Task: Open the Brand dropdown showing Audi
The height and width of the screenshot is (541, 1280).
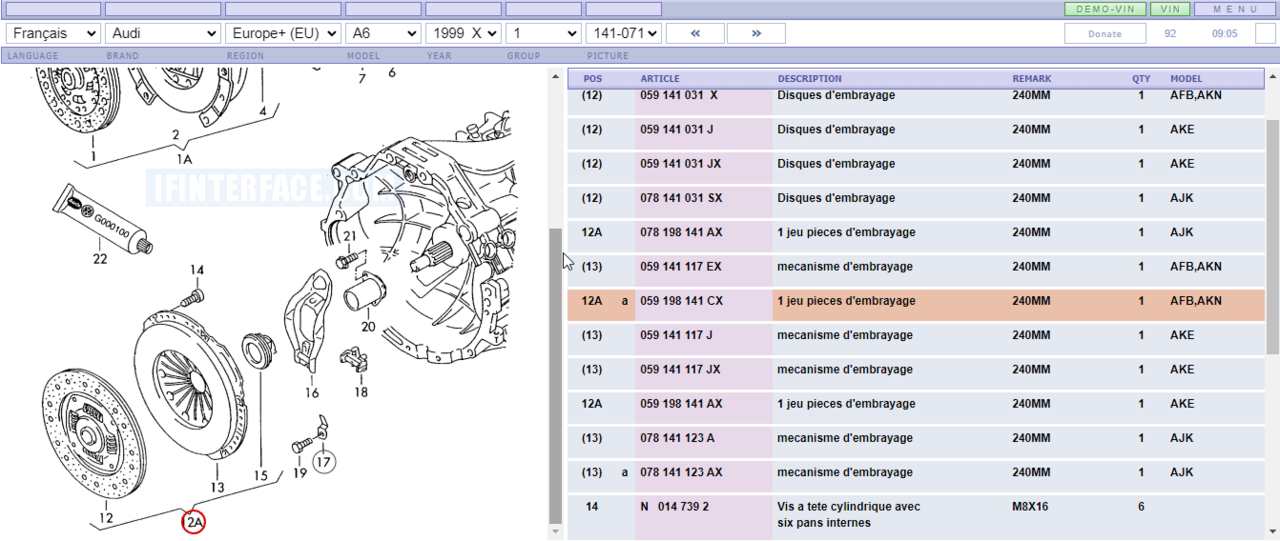Action: (x=162, y=33)
